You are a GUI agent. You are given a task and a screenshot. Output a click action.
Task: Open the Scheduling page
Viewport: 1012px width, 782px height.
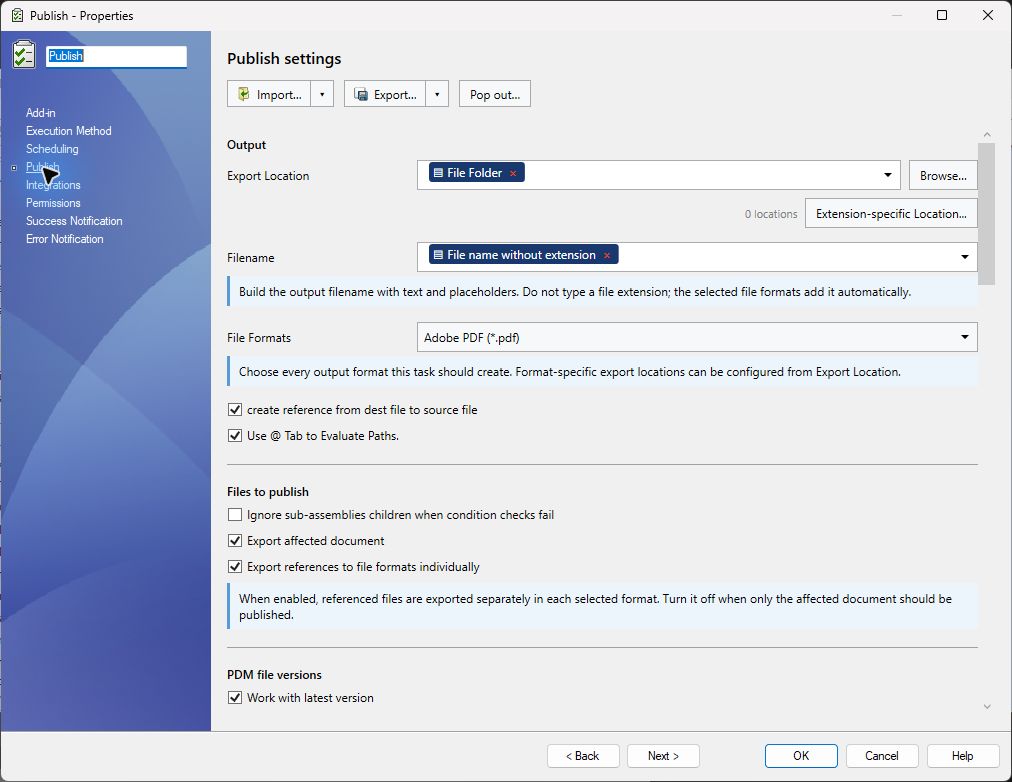52,149
